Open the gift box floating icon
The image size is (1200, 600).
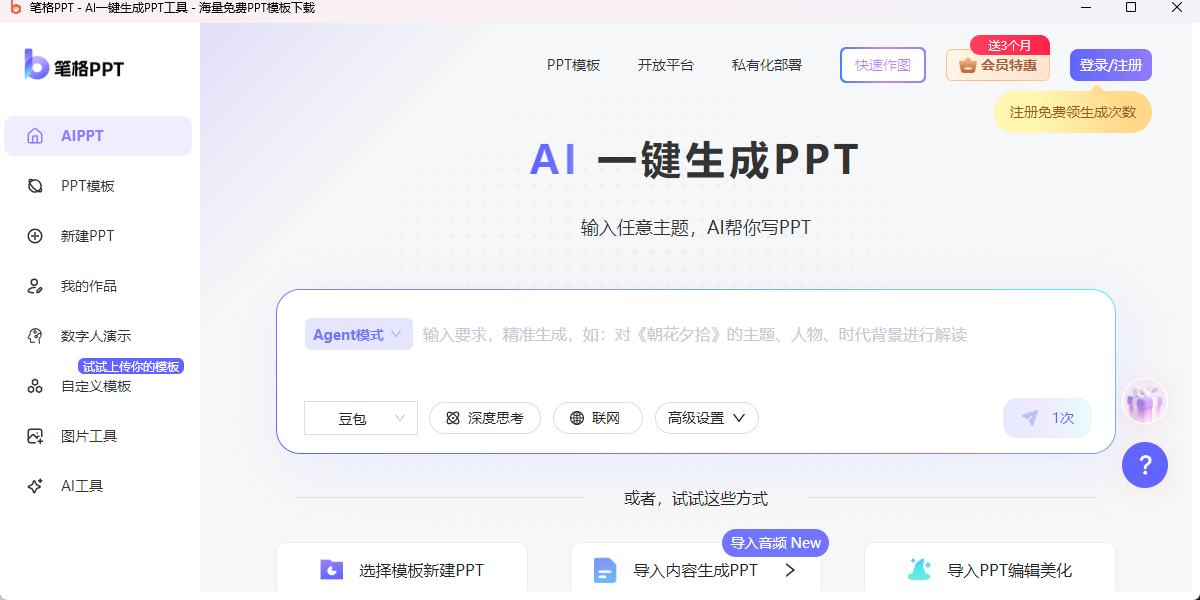pos(1145,402)
